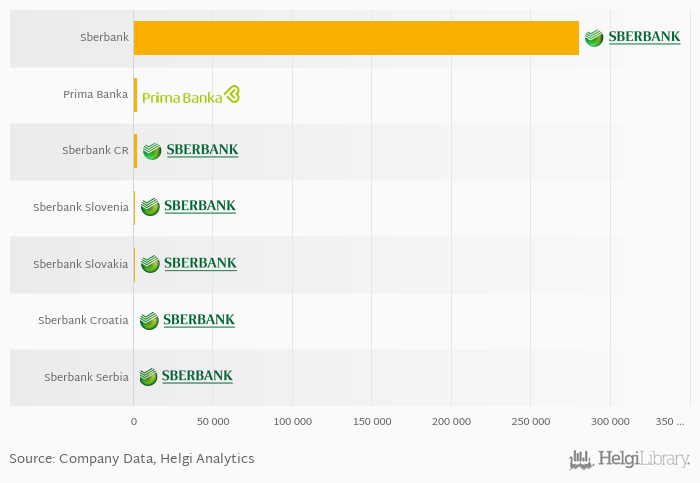Click the Sberbank Slovenia row logo
700x483 pixels.
point(188,207)
